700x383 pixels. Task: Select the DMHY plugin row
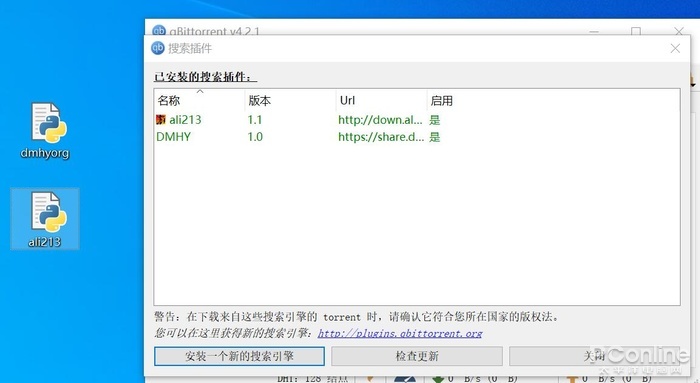click(417, 137)
